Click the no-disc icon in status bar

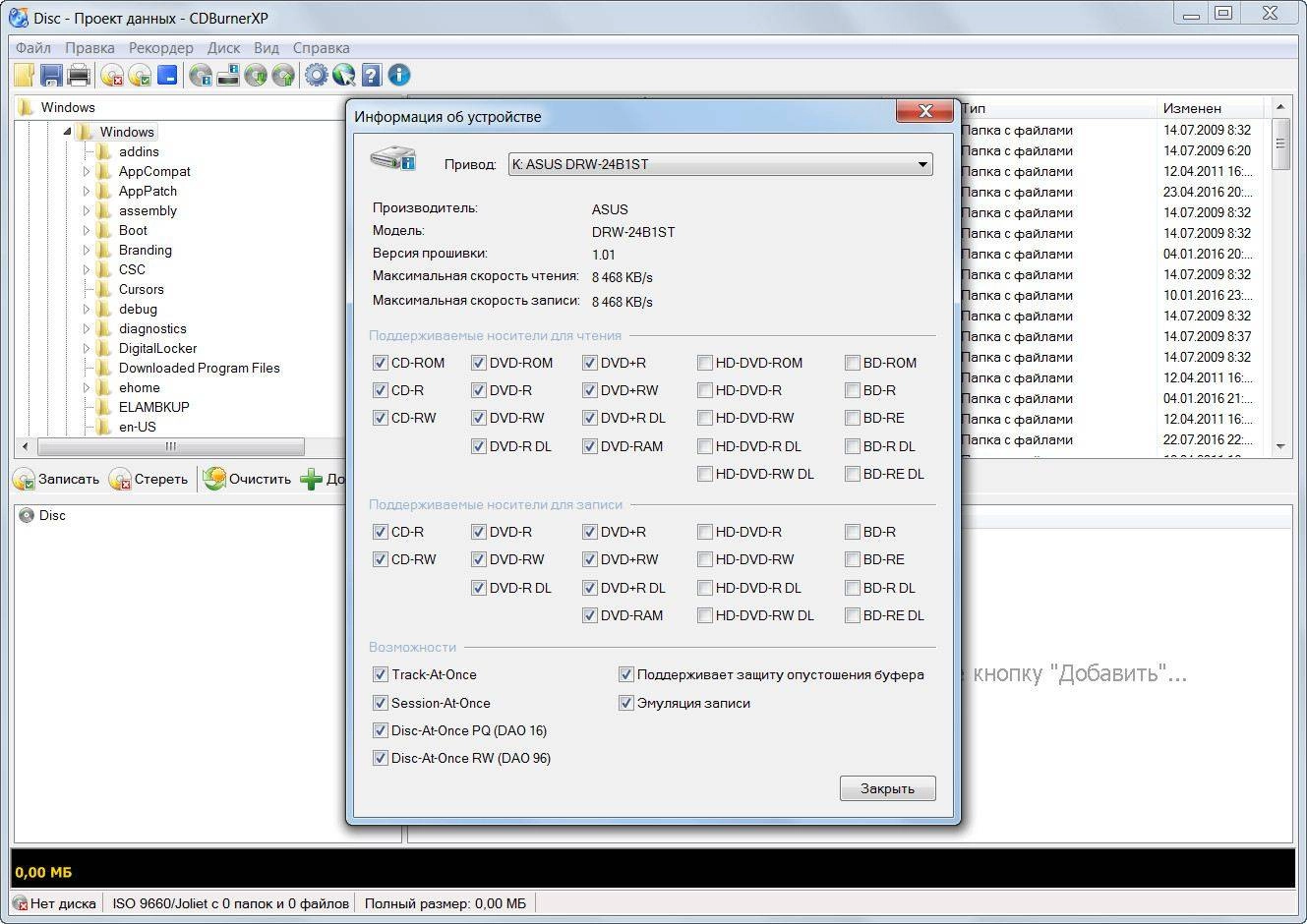(20, 902)
